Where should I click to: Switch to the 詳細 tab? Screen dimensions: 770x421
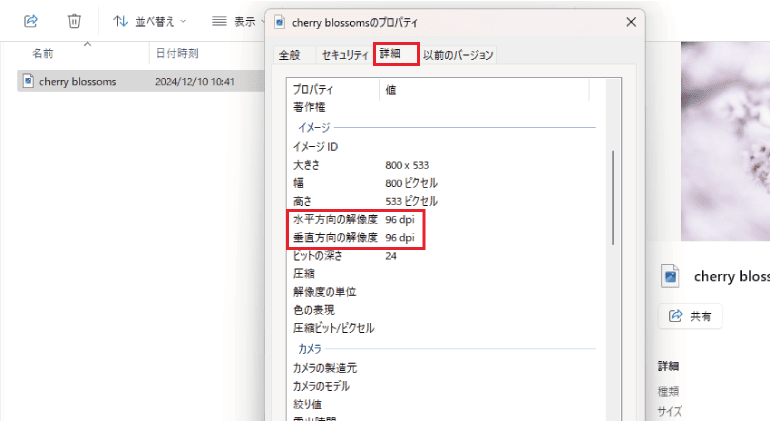coord(396,54)
